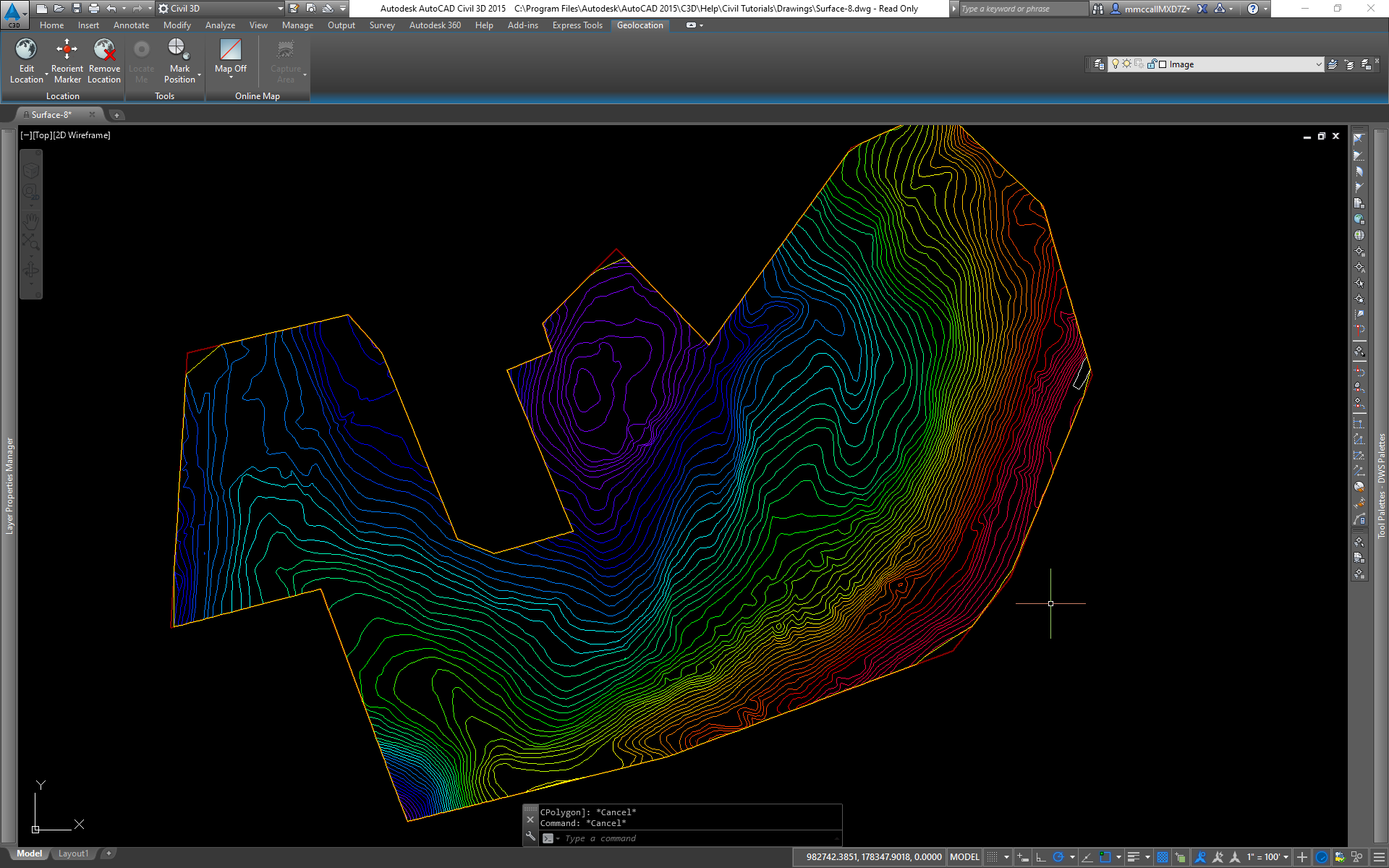Select the Reorient Marker tool

(x=67, y=49)
